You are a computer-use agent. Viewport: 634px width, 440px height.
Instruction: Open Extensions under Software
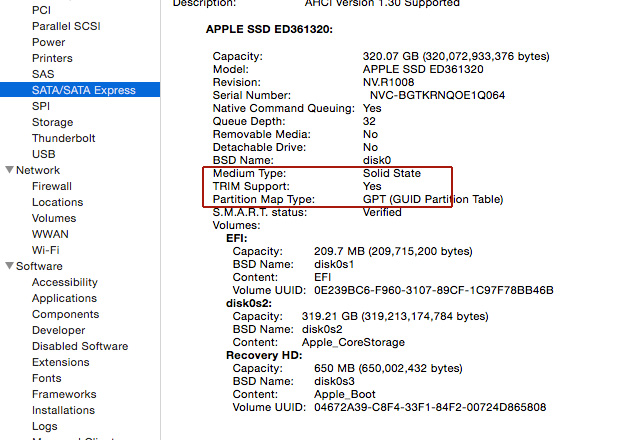click(x=61, y=362)
